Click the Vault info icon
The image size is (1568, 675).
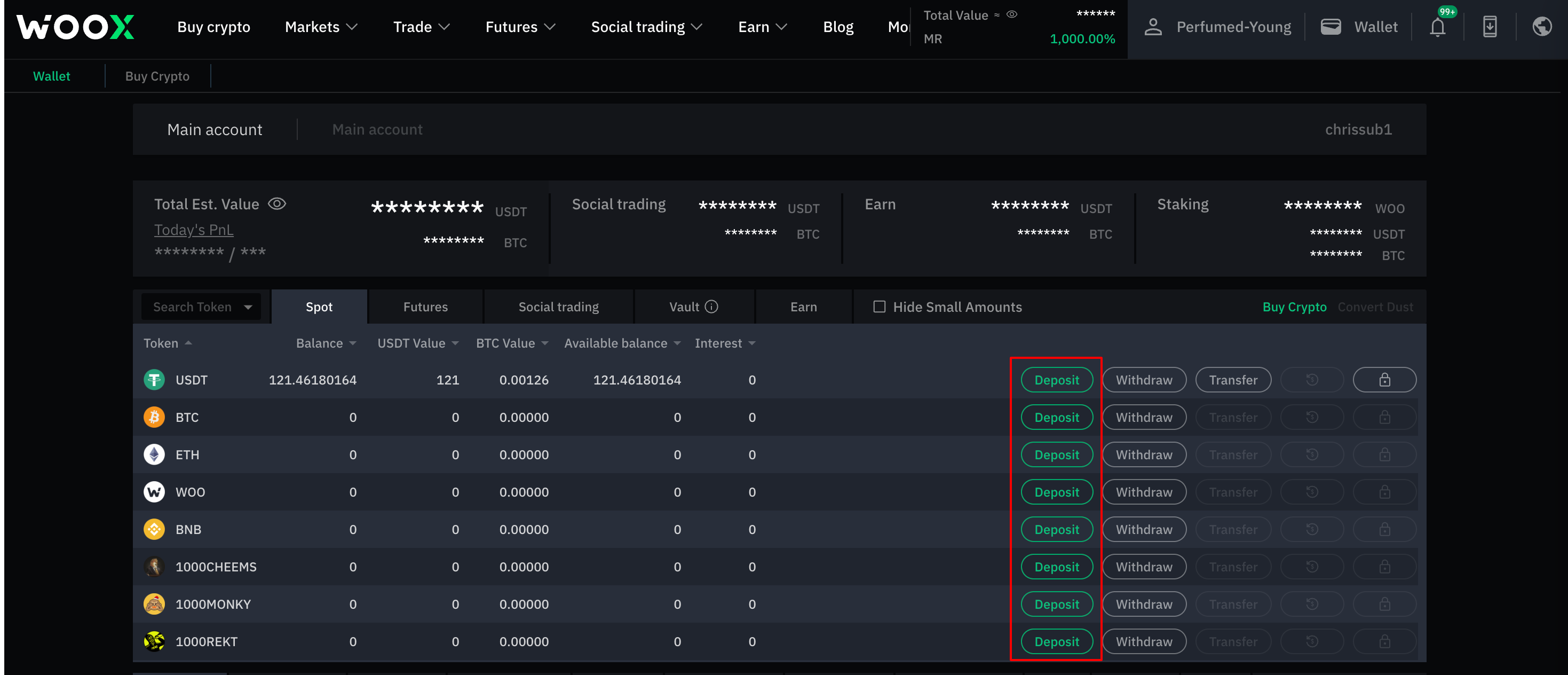[711, 307]
